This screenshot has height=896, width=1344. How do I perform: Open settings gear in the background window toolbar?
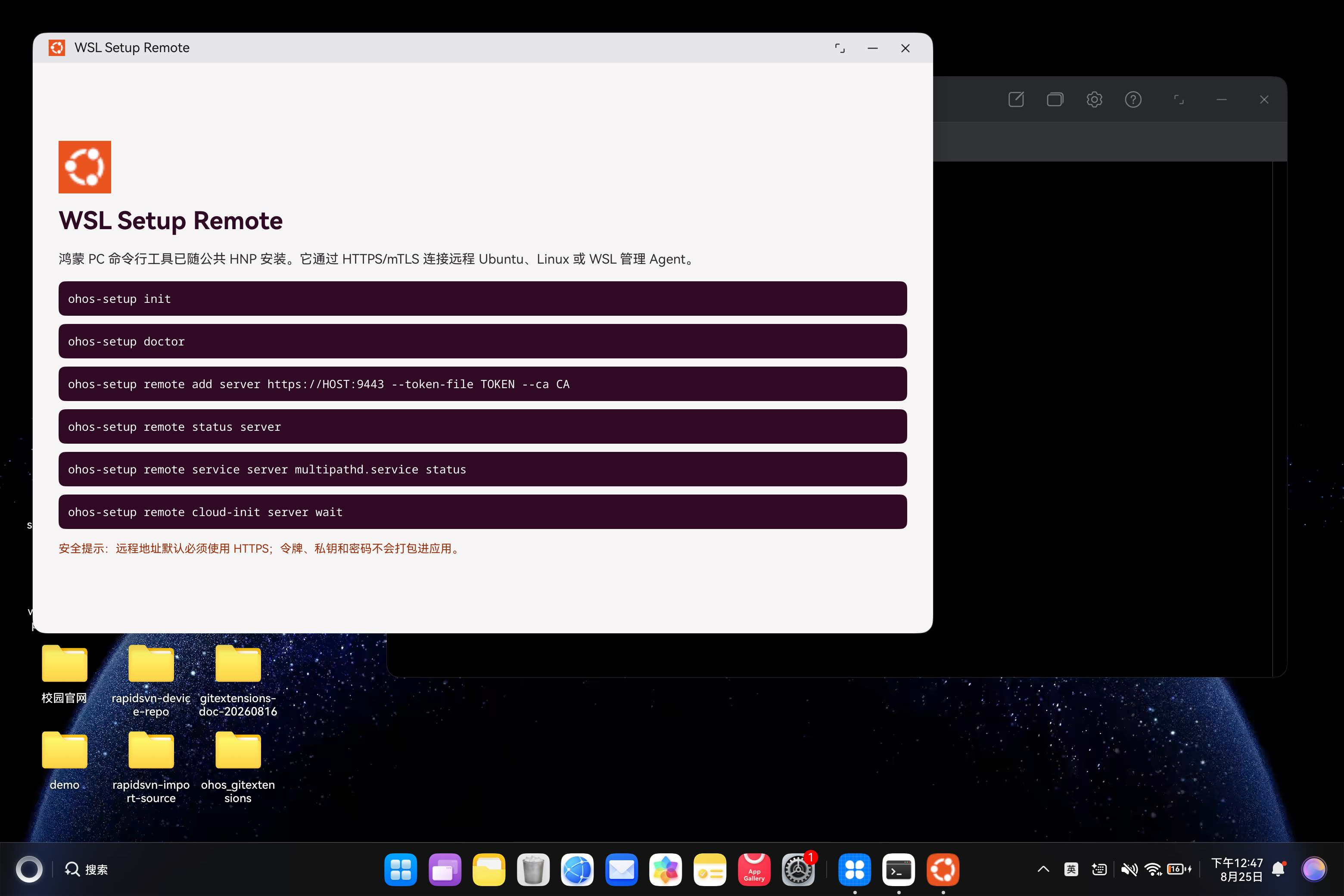pos(1094,100)
